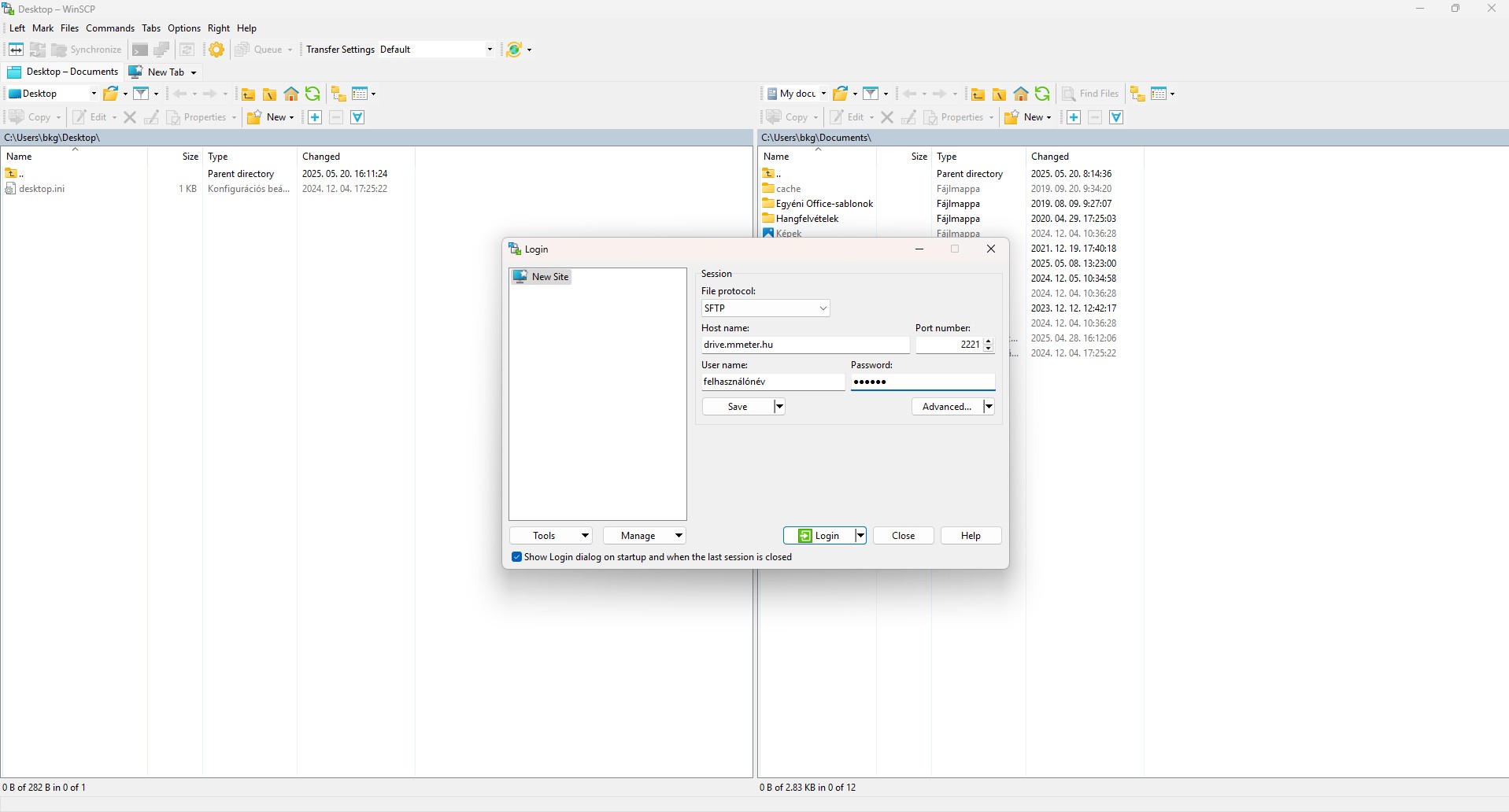
Task: Open directory folder icon in left panel
Action: coord(111,94)
